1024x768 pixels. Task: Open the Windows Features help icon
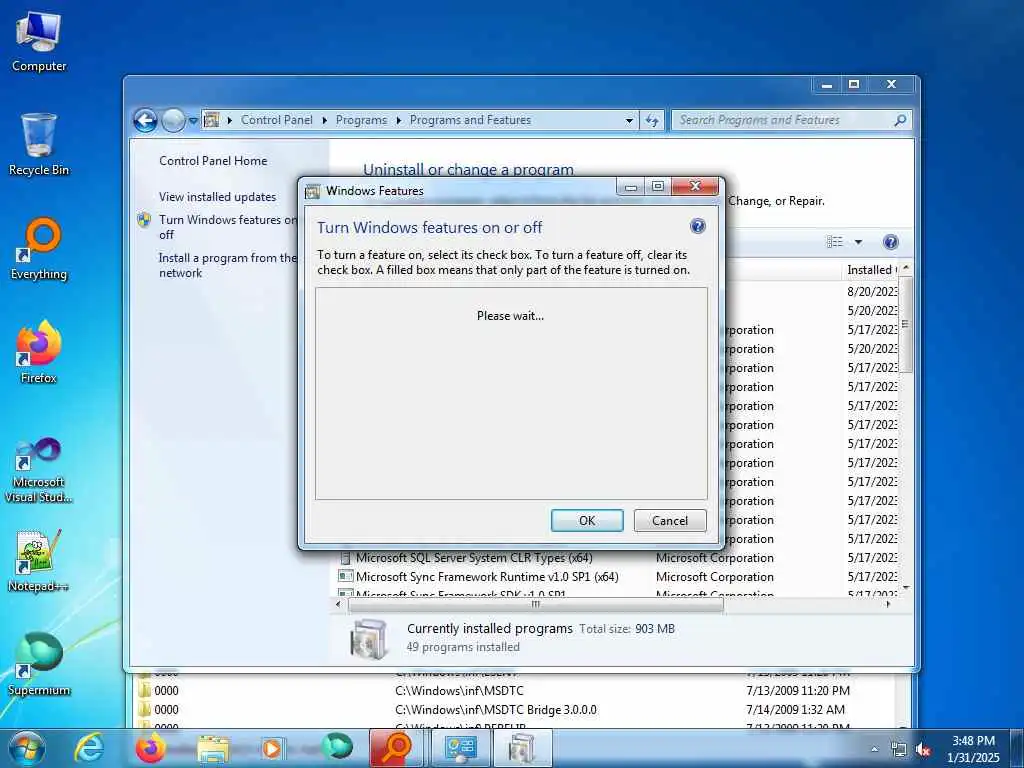click(697, 227)
